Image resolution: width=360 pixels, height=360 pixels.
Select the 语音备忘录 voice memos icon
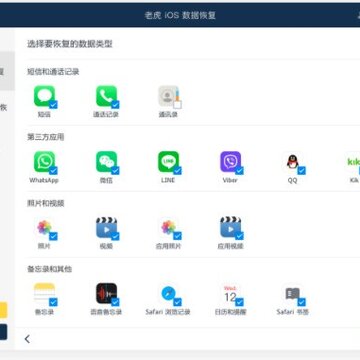click(x=106, y=293)
